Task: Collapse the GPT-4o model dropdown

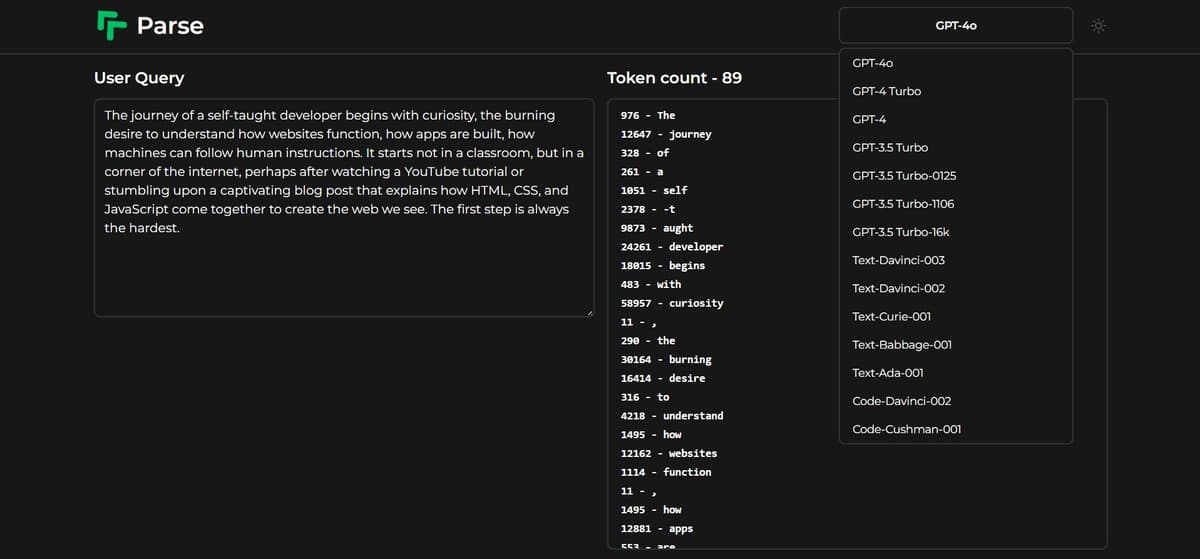Action: tap(955, 26)
